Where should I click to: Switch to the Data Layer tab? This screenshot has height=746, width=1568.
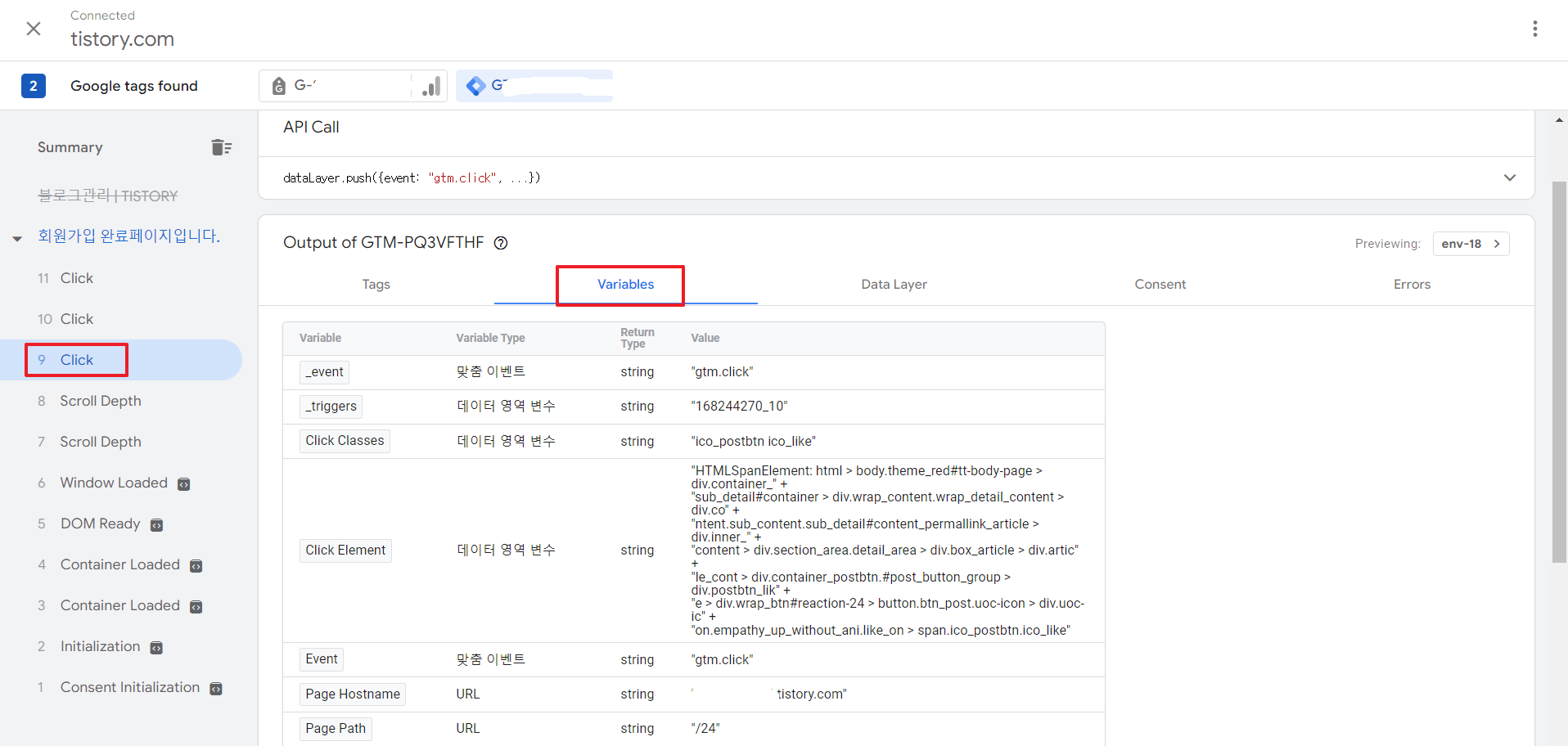pyautogui.click(x=894, y=285)
